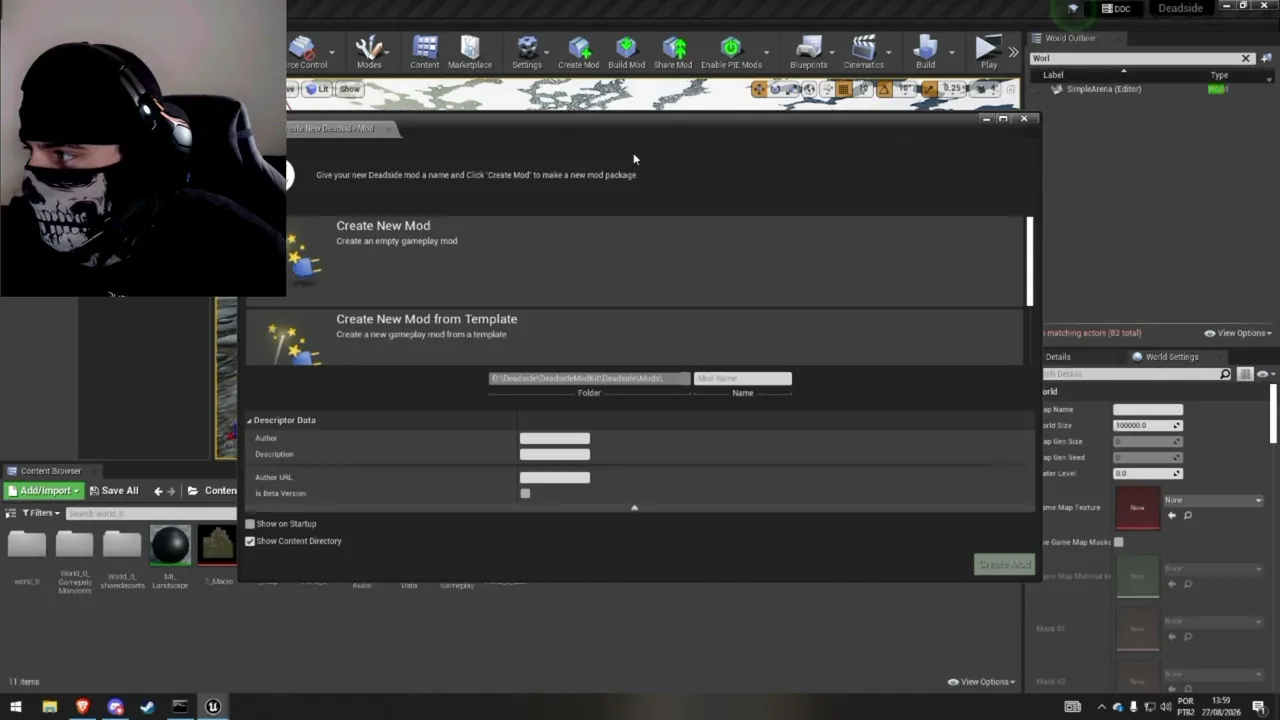The height and width of the screenshot is (720, 1280).
Task: Open the Modes toolbar button
Action: (x=369, y=52)
